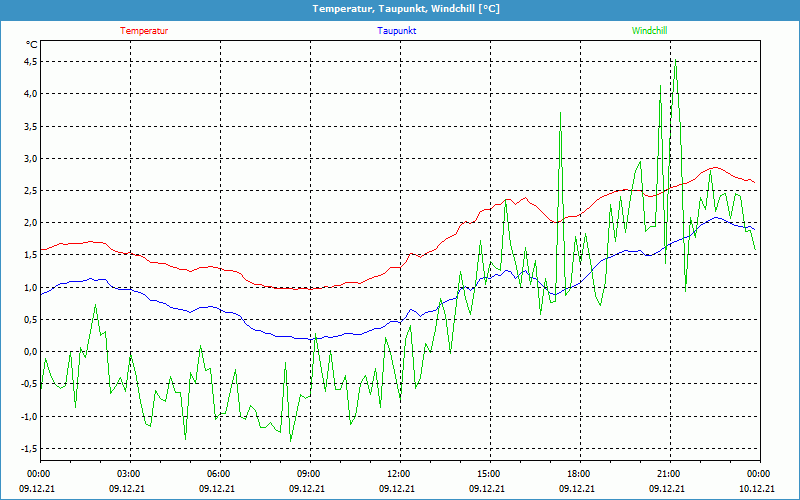Viewport: 800px width, 500px height.
Task: Click the -1,5 value on the y-axis
Action: click(27, 449)
